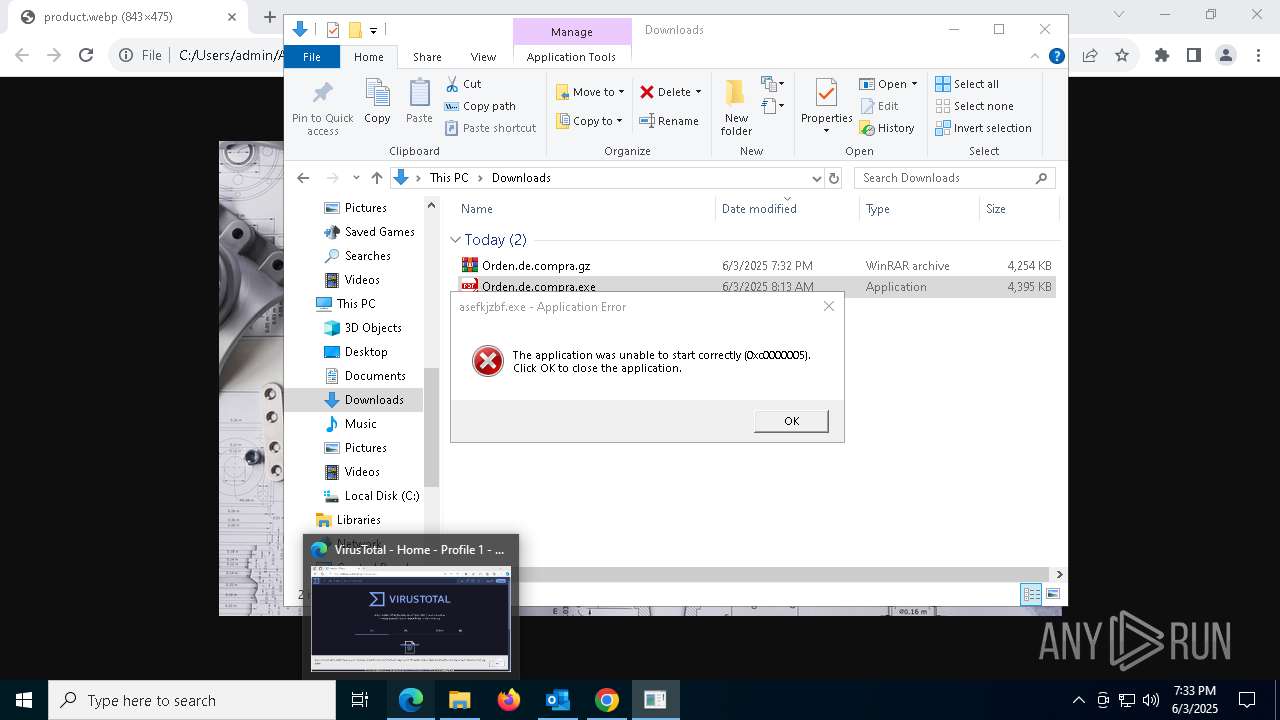Sort by Size column header

click(x=996, y=209)
